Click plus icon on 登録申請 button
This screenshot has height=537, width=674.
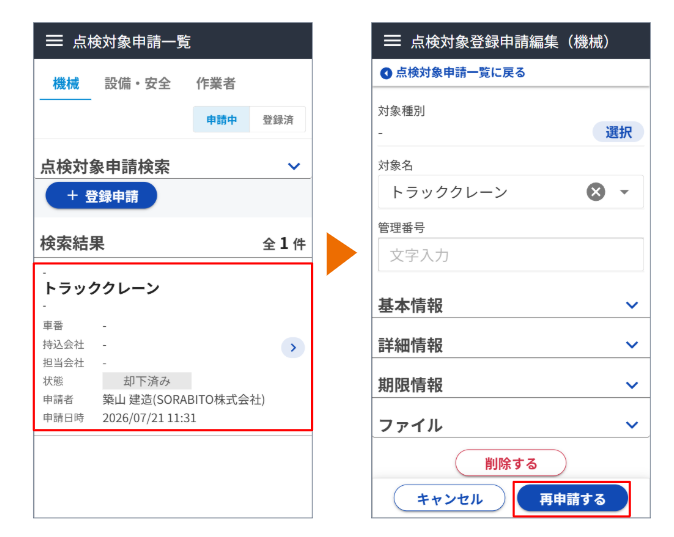coord(72,196)
